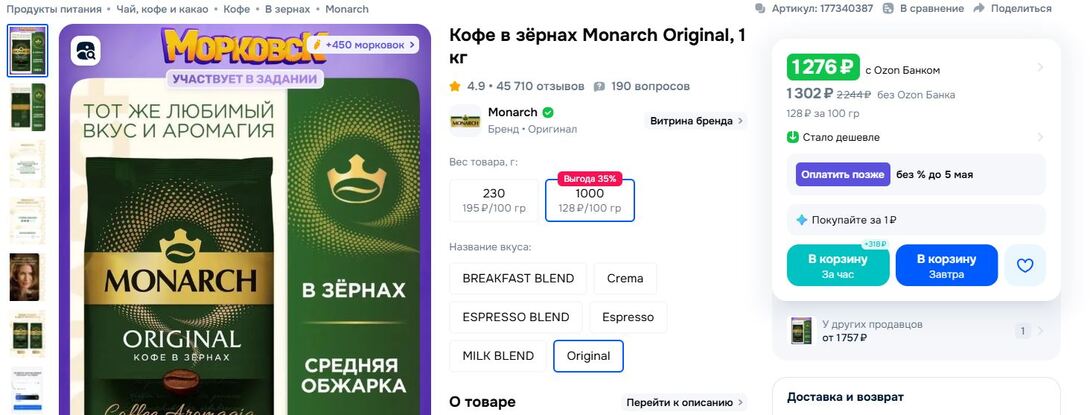Click the yellow rating star
Viewport: 1090px width, 415px height.
(x=455, y=86)
